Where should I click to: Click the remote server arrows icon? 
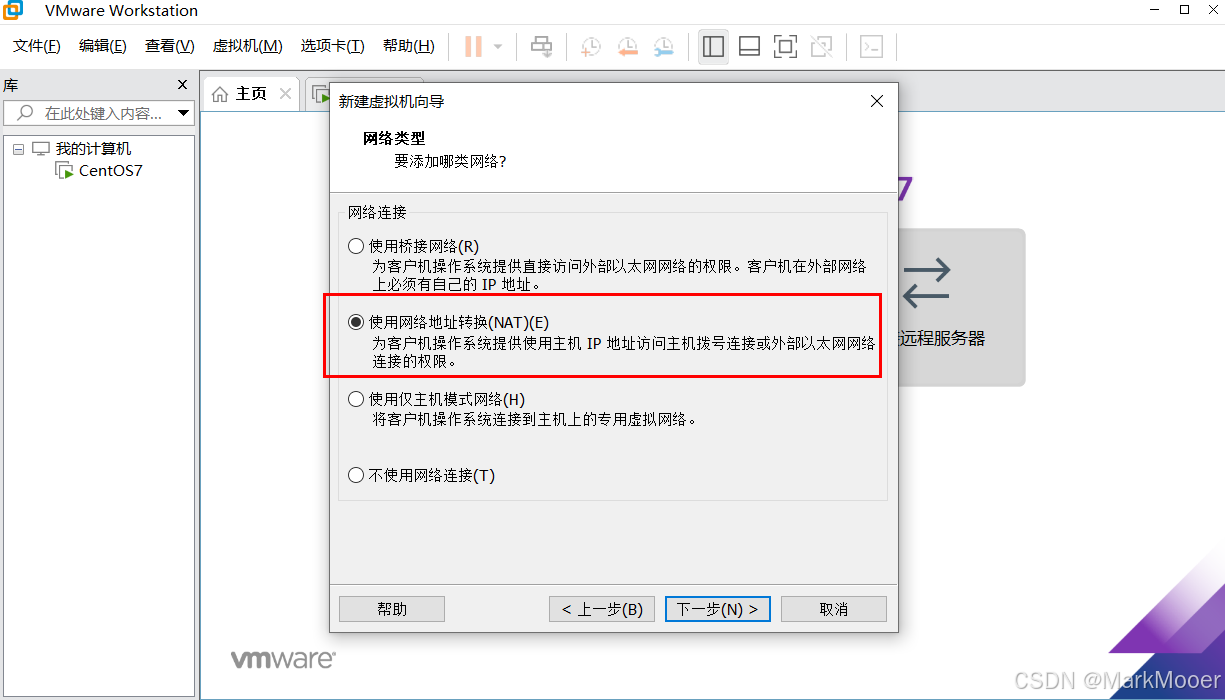[926, 283]
